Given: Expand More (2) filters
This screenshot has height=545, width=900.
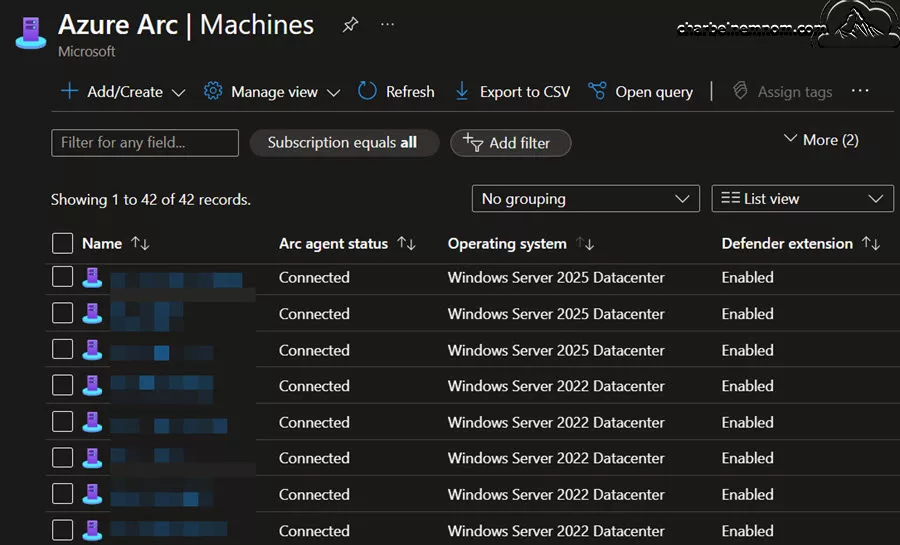Looking at the screenshot, I should tap(821, 140).
